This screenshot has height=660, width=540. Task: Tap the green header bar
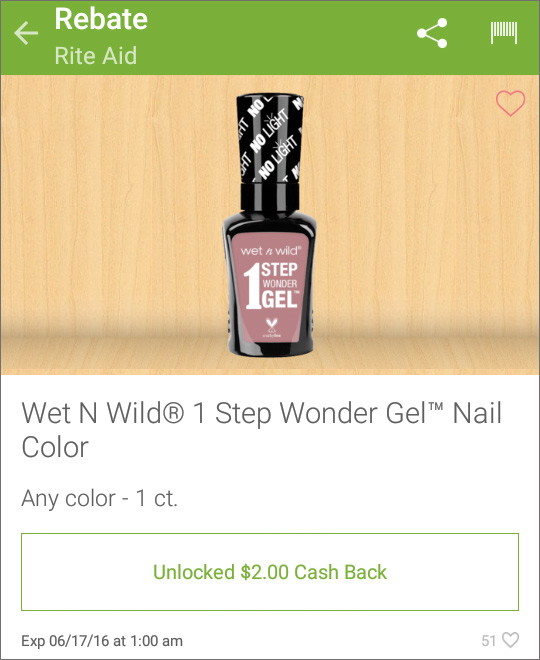tap(270, 37)
